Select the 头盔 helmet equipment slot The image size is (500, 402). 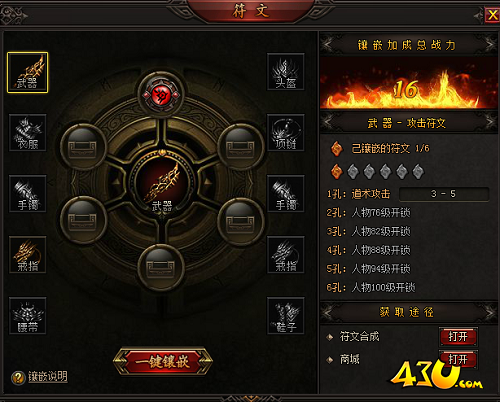pos(286,72)
